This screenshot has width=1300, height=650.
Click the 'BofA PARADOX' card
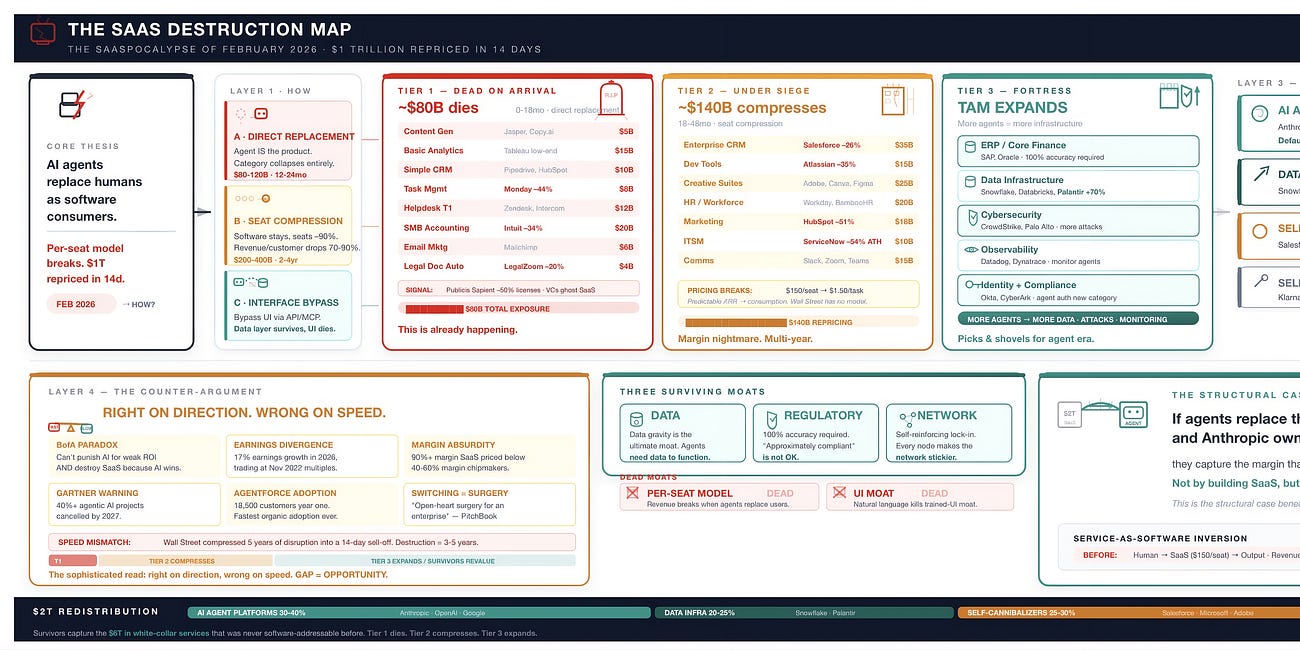tap(134, 457)
